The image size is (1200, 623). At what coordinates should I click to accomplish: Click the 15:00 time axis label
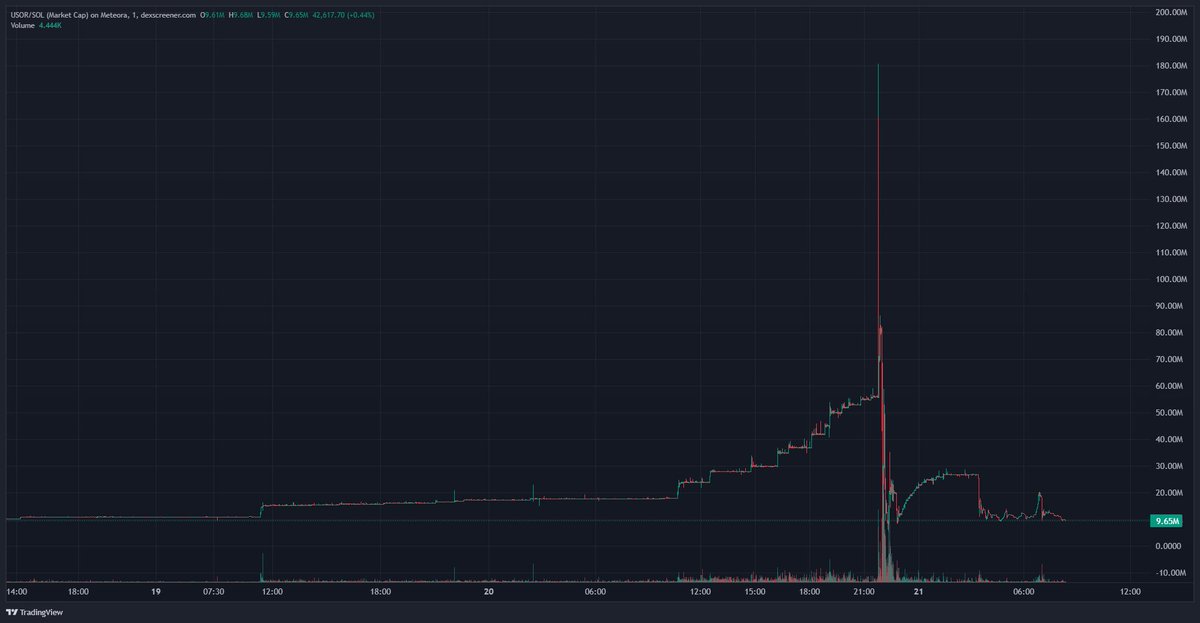point(755,591)
